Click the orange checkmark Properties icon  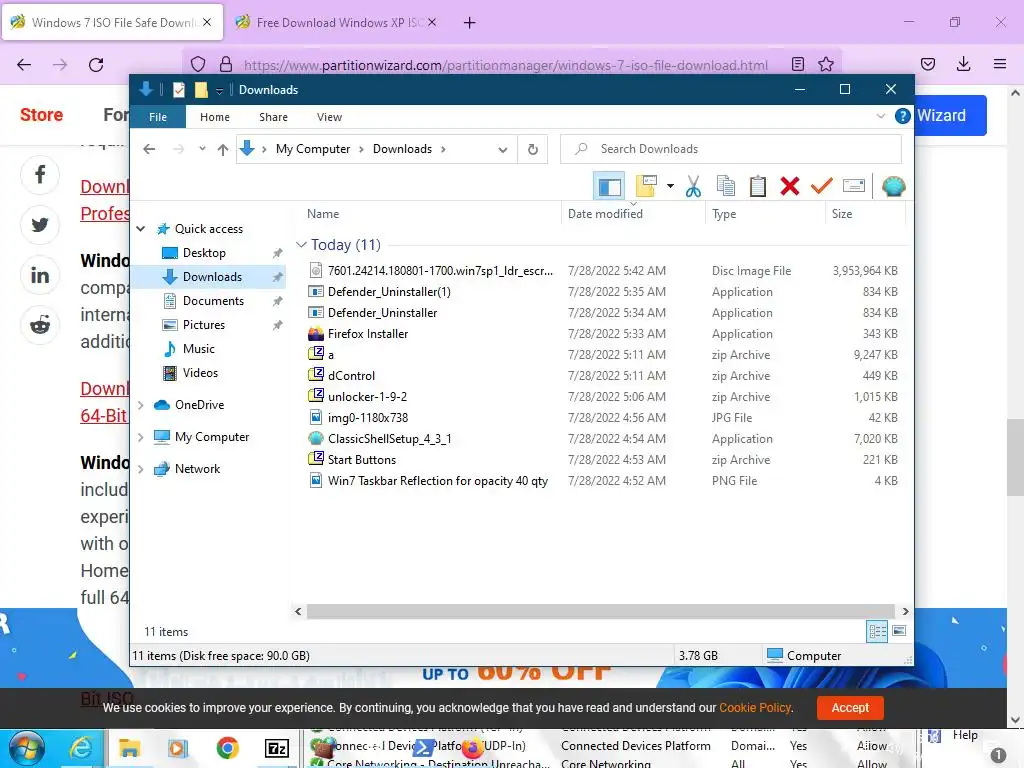[x=822, y=187]
